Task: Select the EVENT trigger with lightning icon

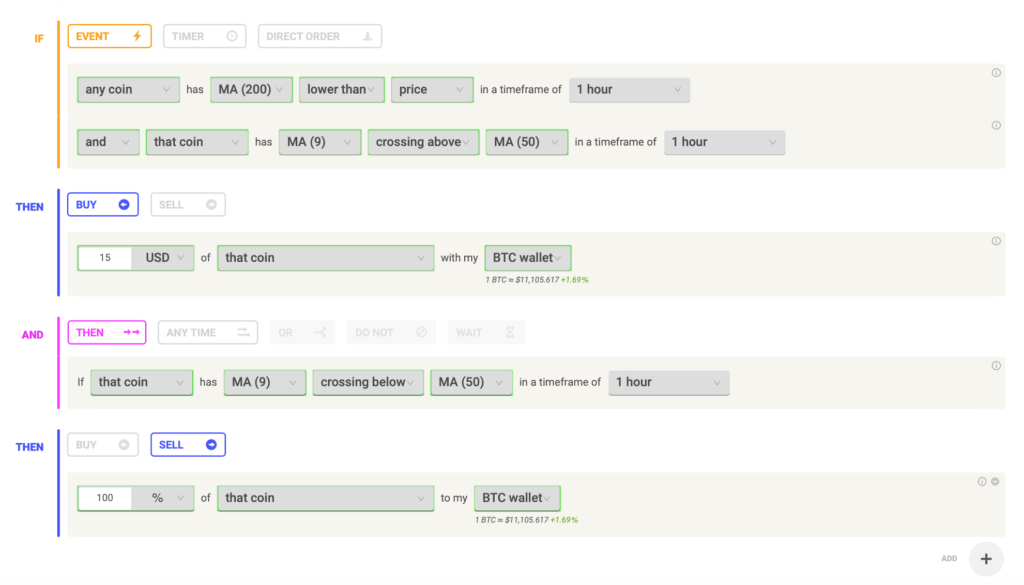Action: click(x=110, y=37)
